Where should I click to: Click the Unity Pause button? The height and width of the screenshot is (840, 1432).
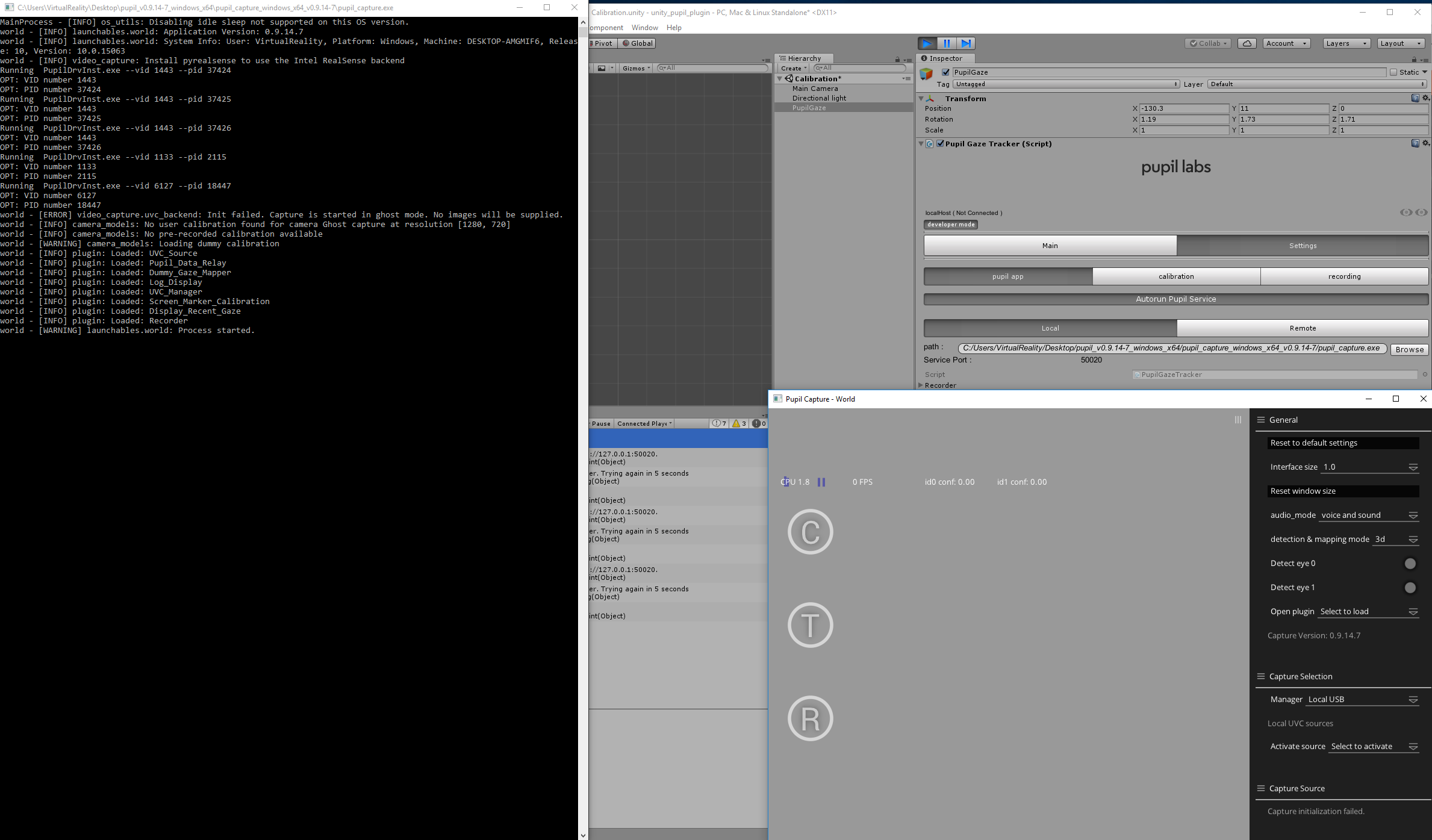click(947, 43)
